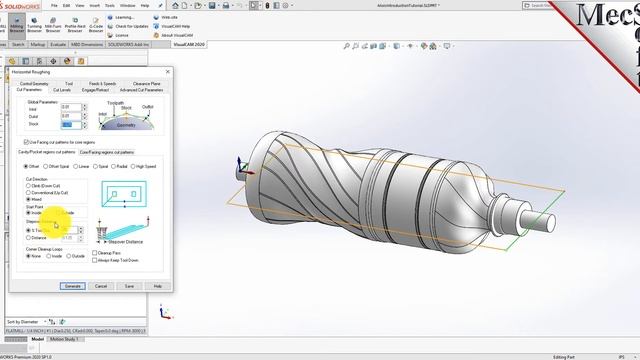Open the Options gear icon
Viewport: 640px width, 360px height.
(x=285, y=6)
